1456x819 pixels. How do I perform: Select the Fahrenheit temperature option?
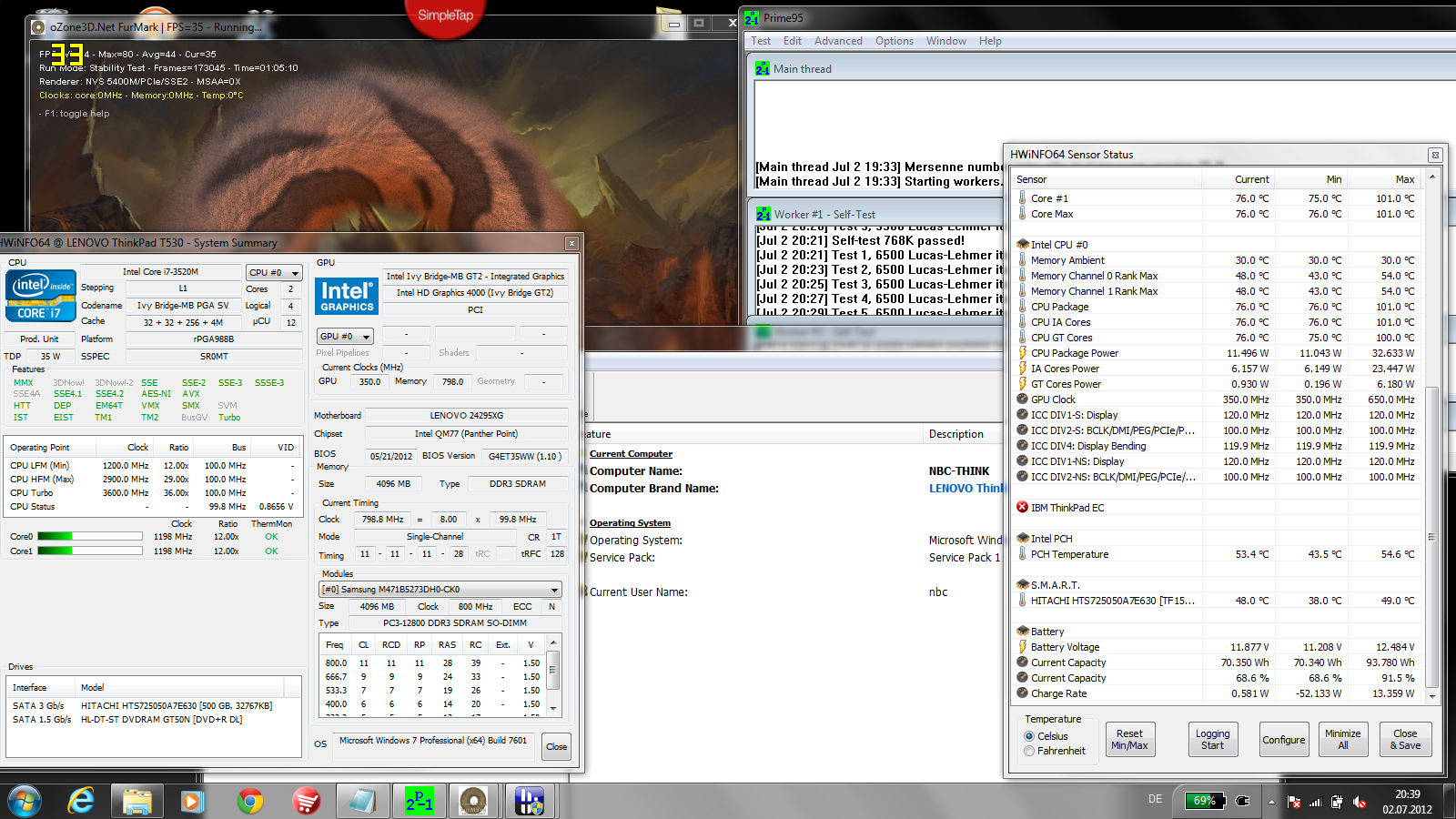pos(1029,751)
